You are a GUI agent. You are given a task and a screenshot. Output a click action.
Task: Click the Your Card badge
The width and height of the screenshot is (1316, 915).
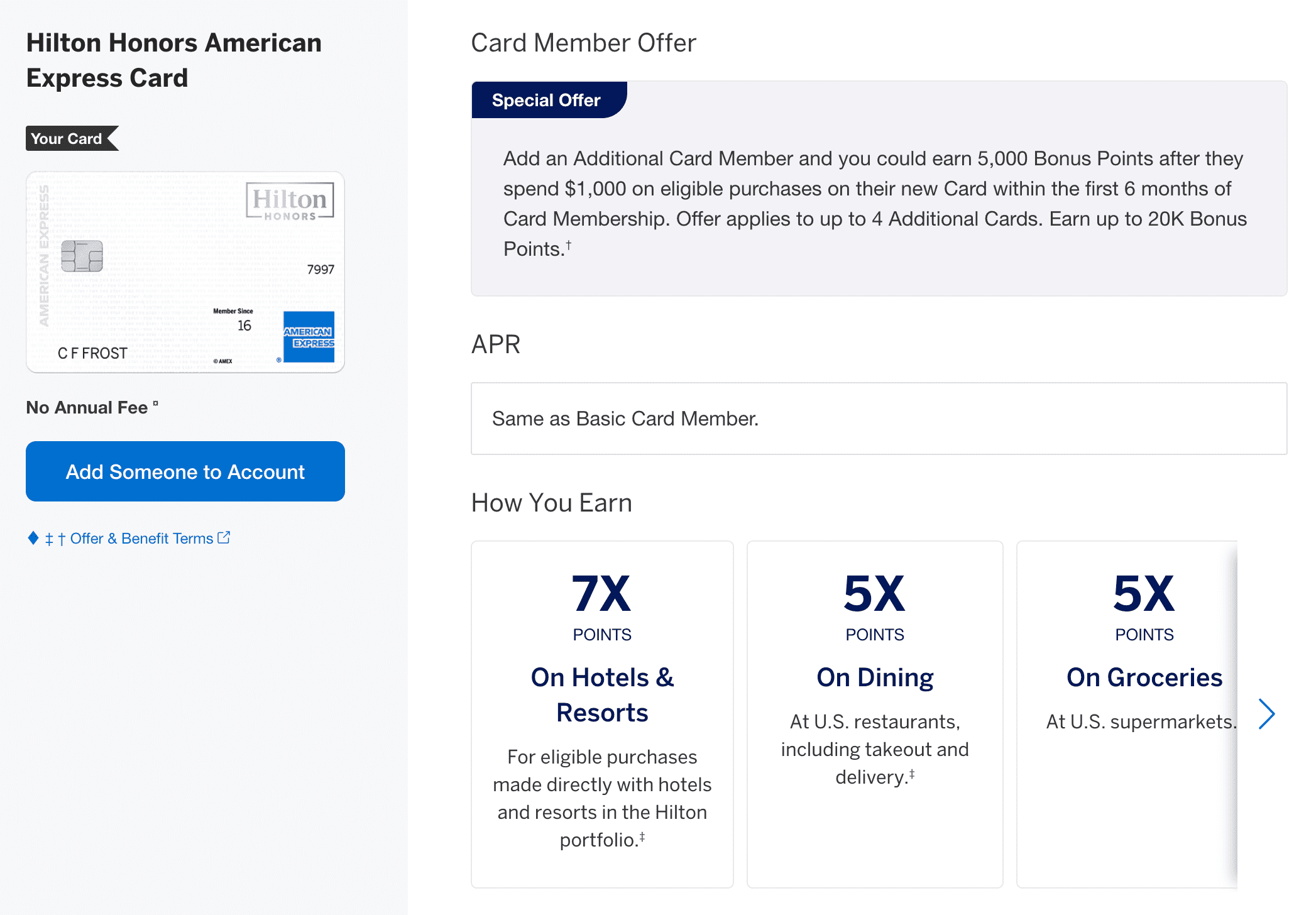[72, 138]
